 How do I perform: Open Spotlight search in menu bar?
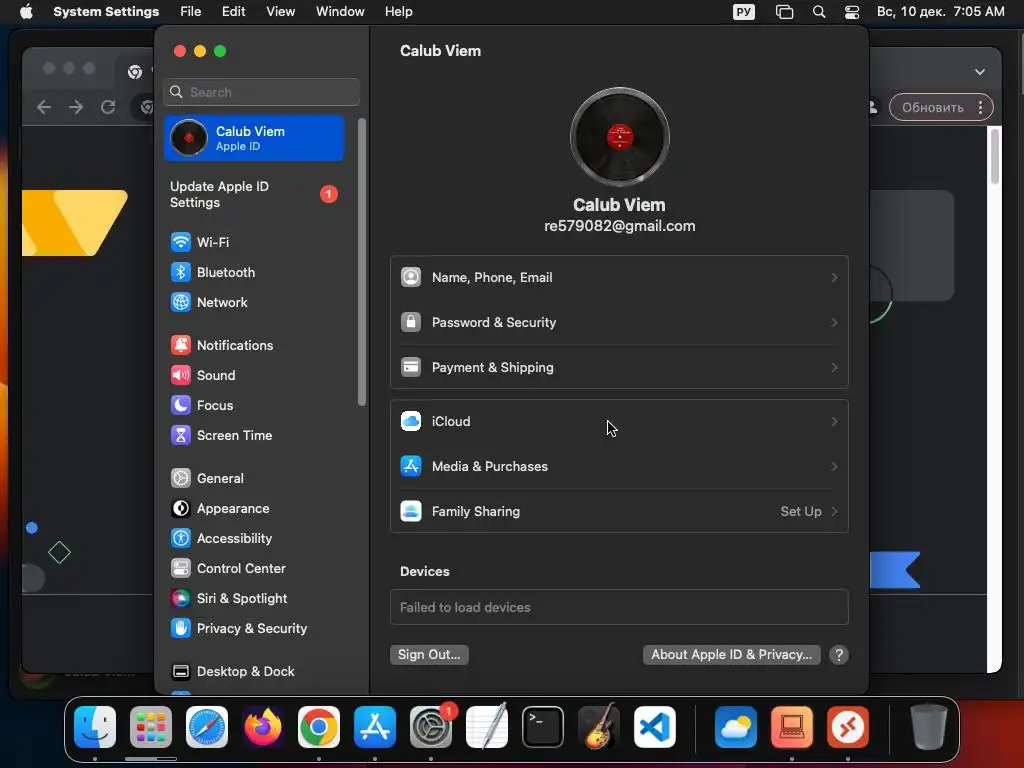point(819,12)
